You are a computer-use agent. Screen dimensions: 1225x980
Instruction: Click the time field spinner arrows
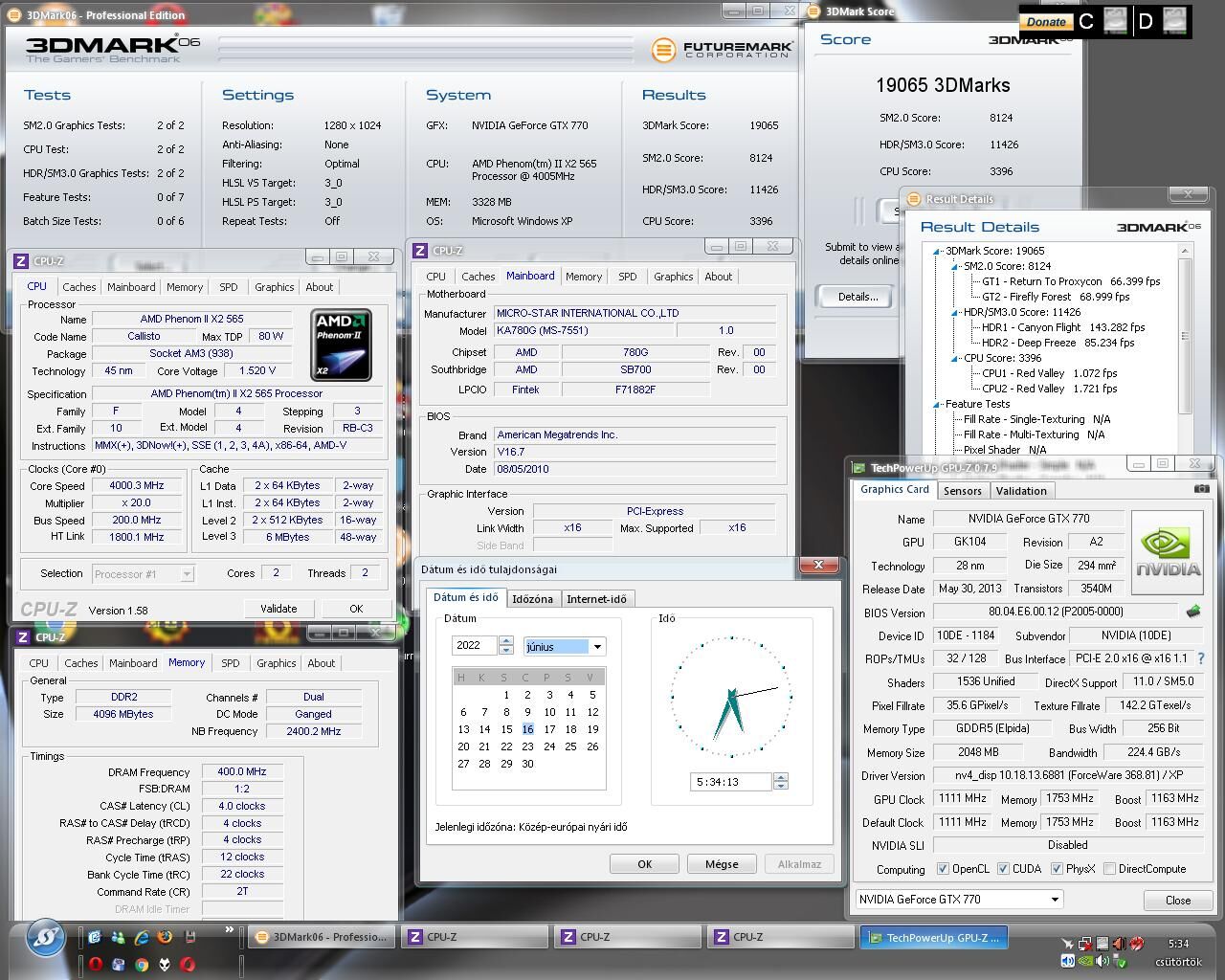781,782
